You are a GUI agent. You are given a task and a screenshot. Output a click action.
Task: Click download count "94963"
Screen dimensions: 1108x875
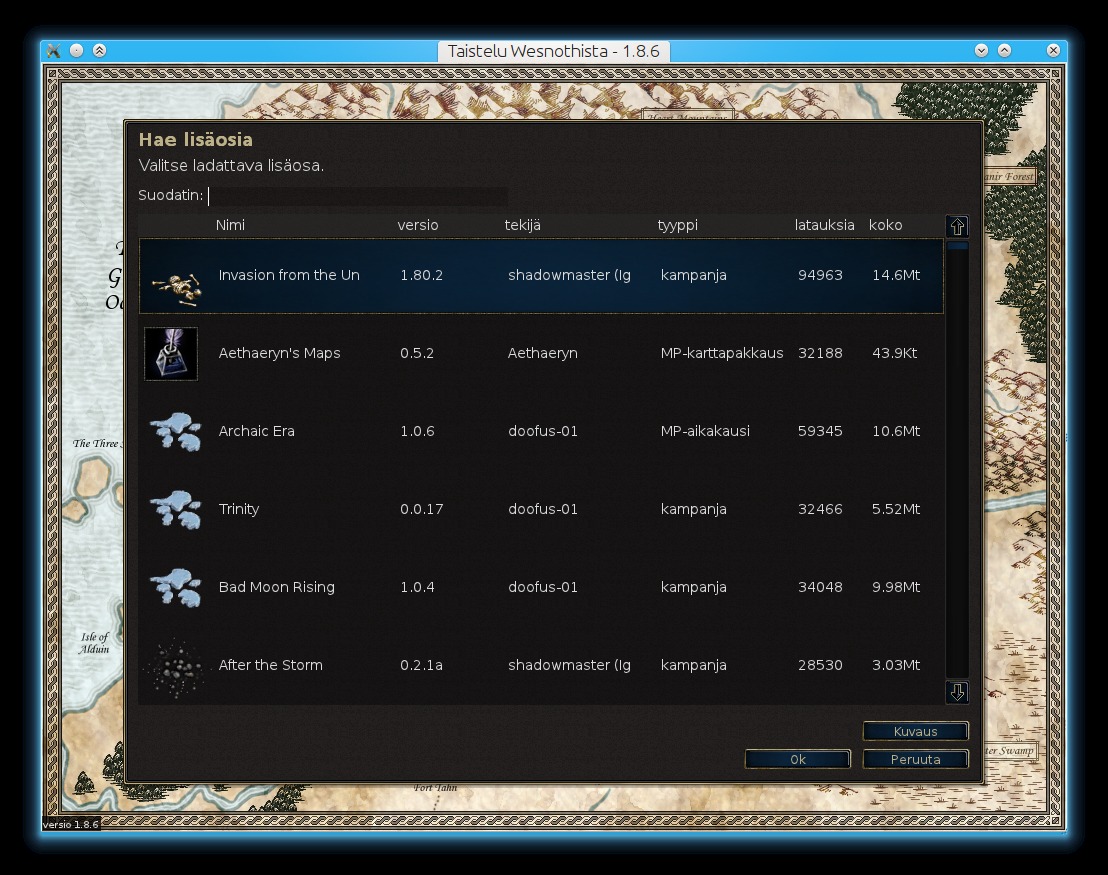tap(820, 275)
